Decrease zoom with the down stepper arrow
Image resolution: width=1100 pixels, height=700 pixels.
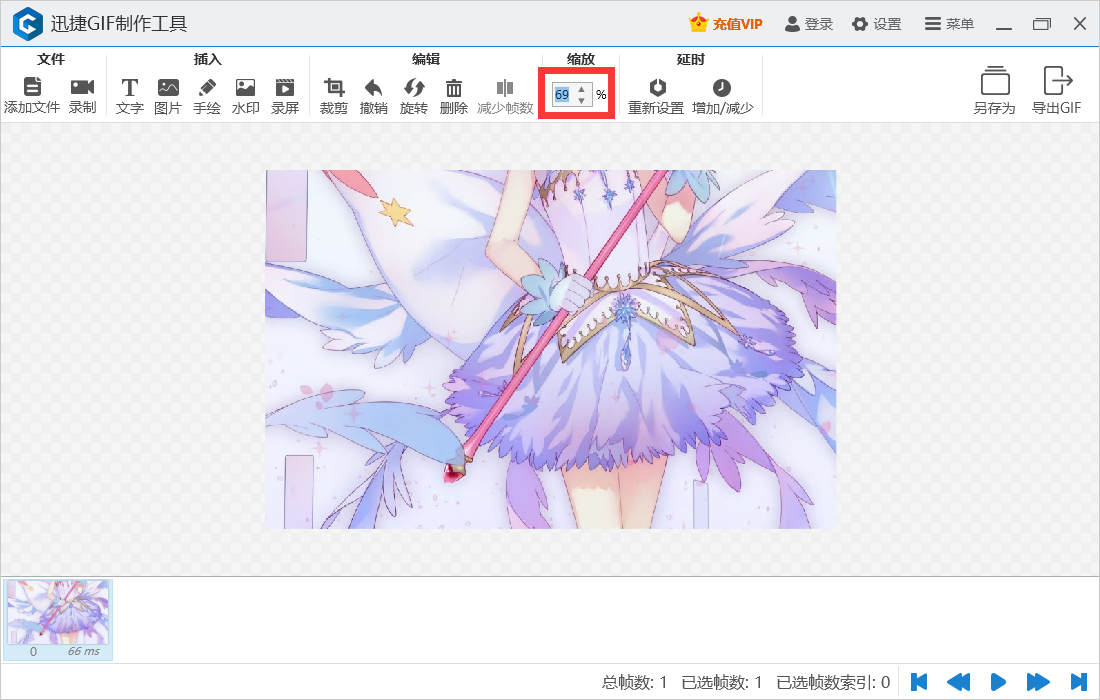click(x=582, y=100)
